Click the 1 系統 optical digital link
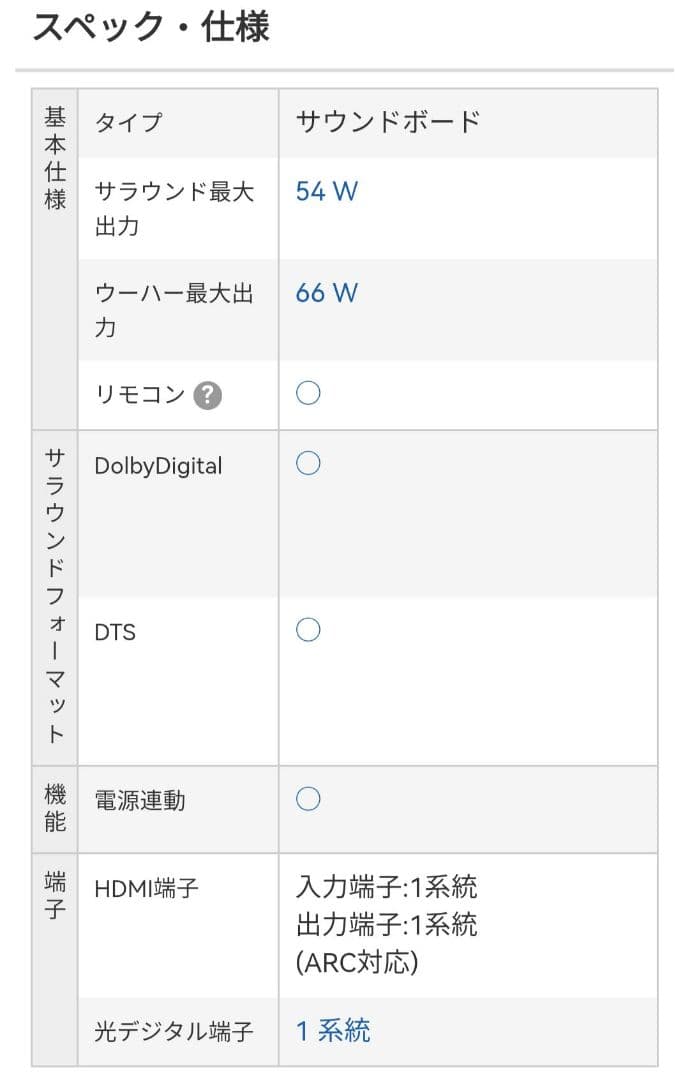The width and height of the screenshot is (676, 1080). [x=333, y=1030]
